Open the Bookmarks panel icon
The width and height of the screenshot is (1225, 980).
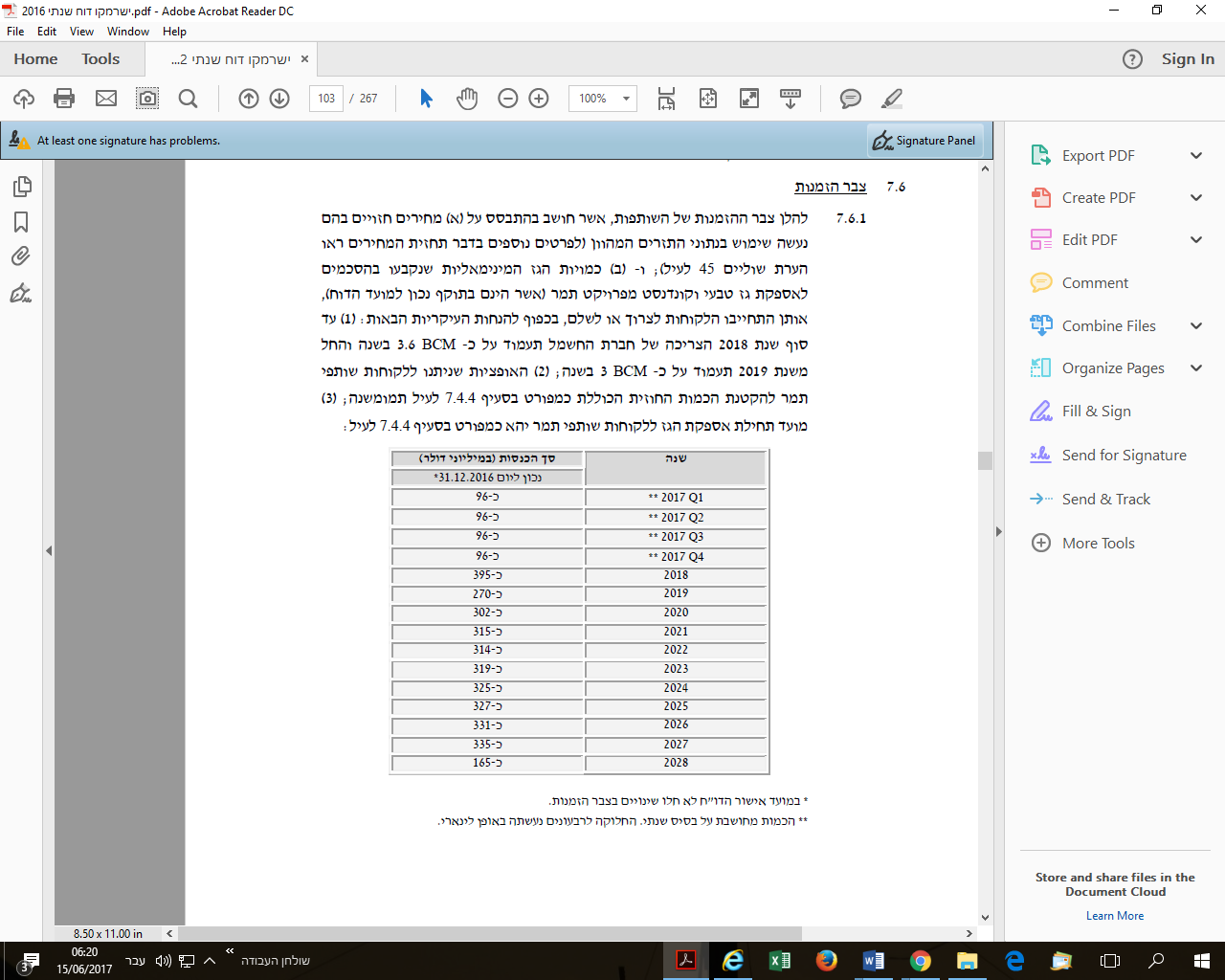21,222
